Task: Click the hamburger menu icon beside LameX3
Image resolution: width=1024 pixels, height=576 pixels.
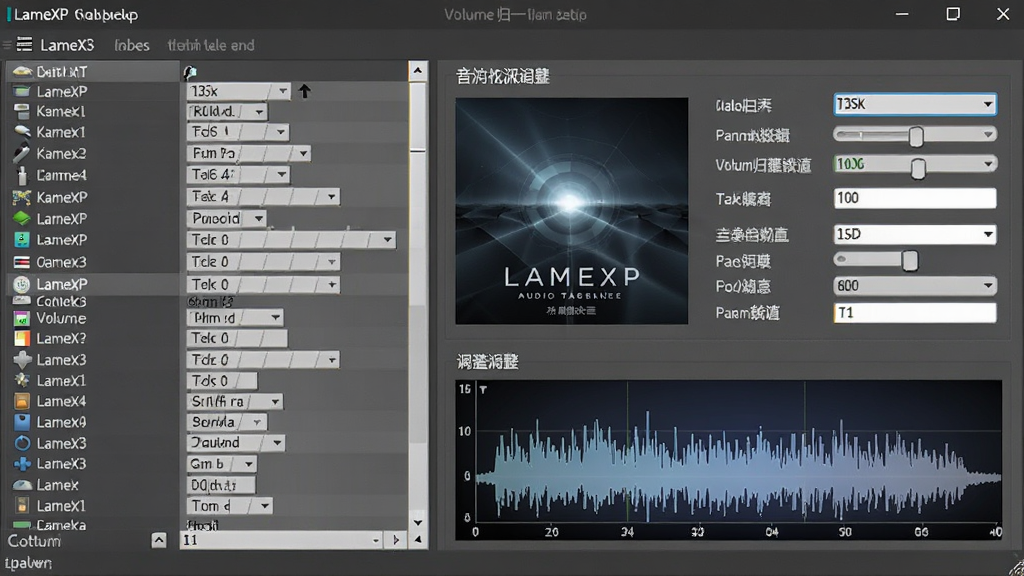Action: [24, 44]
